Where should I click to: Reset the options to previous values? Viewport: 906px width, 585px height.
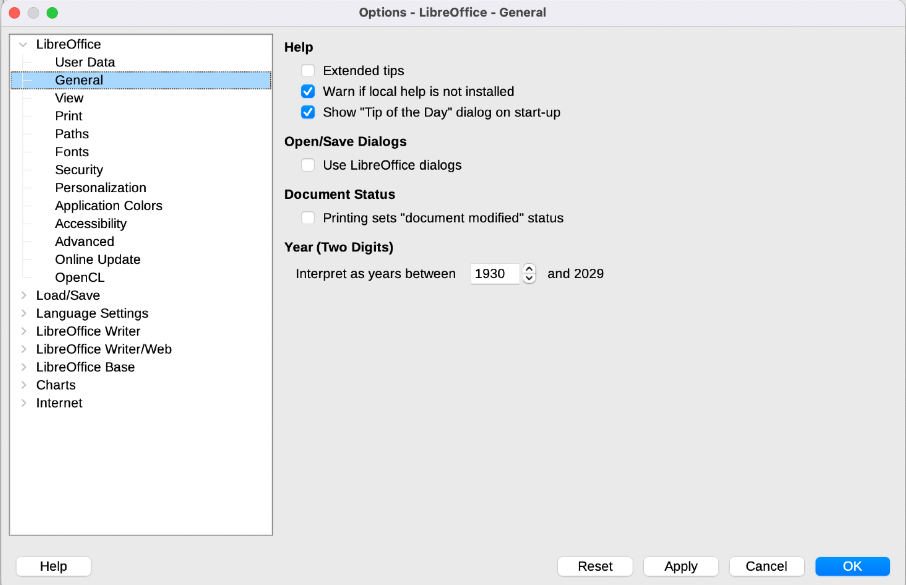(x=595, y=566)
